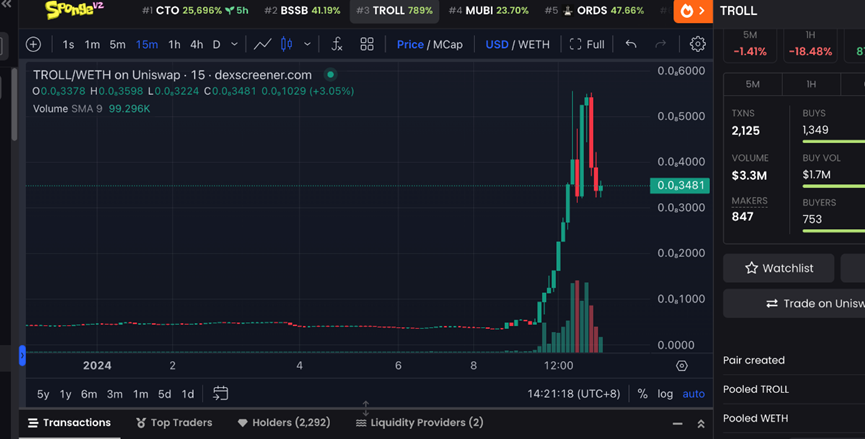Toggle auto scale mode
Image resolution: width=865 pixels, height=439 pixels.
pos(693,394)
